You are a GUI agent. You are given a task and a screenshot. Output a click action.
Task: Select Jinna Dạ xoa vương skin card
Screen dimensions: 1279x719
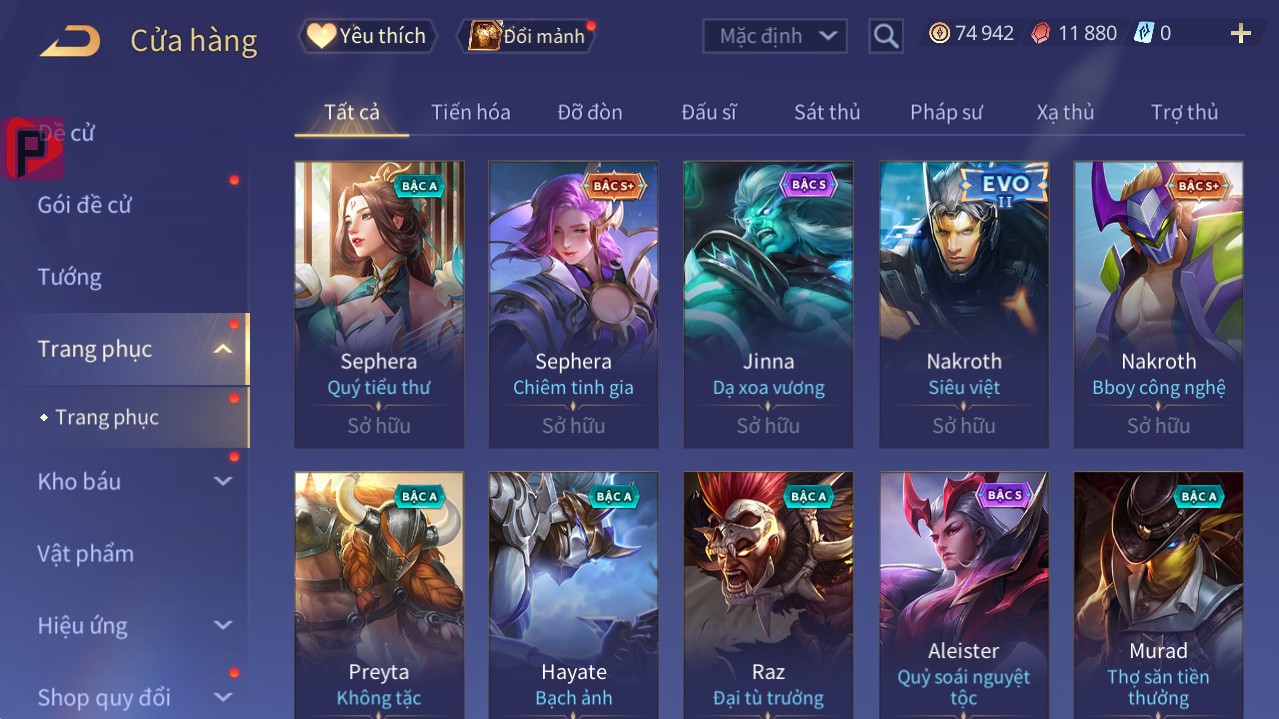click(768, 305)
